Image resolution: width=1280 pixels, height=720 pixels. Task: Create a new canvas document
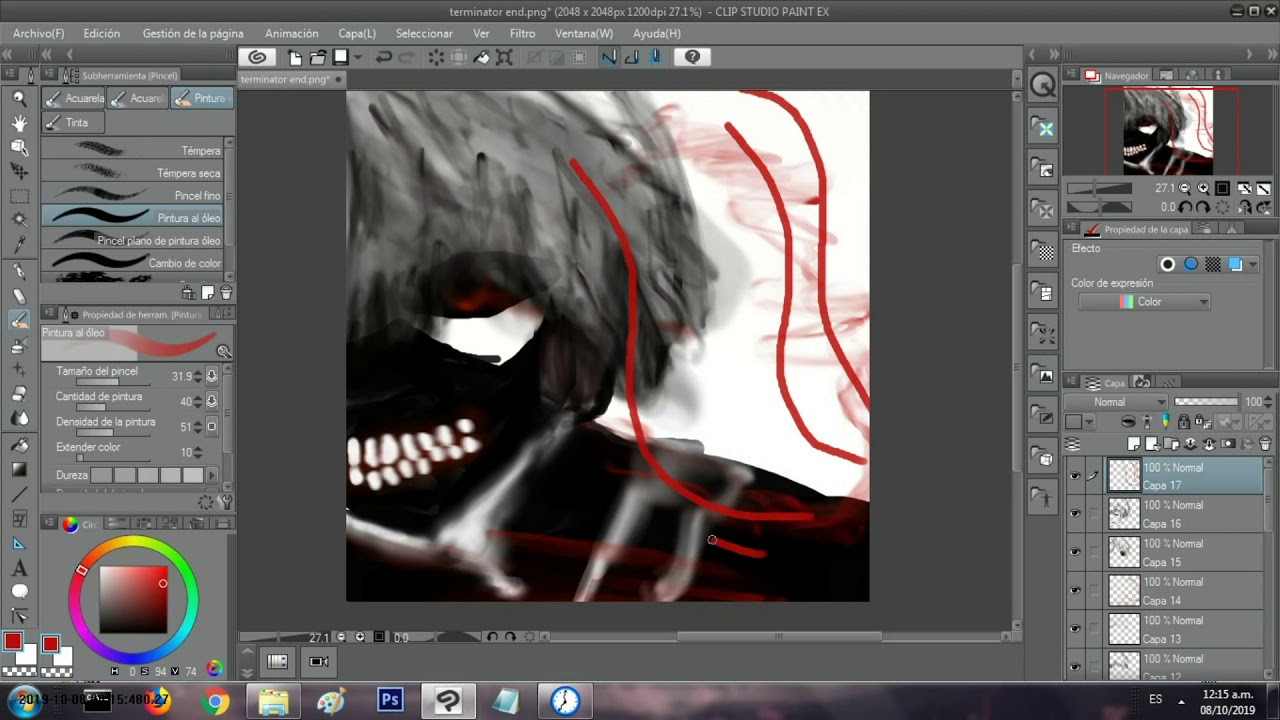click(x=295, y=57)
